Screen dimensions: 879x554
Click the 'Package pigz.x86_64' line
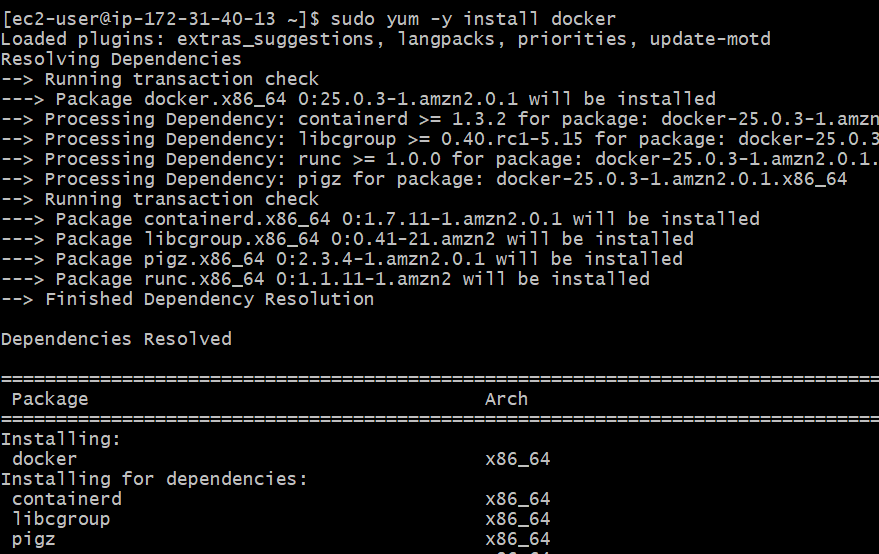tap(342, 259)
